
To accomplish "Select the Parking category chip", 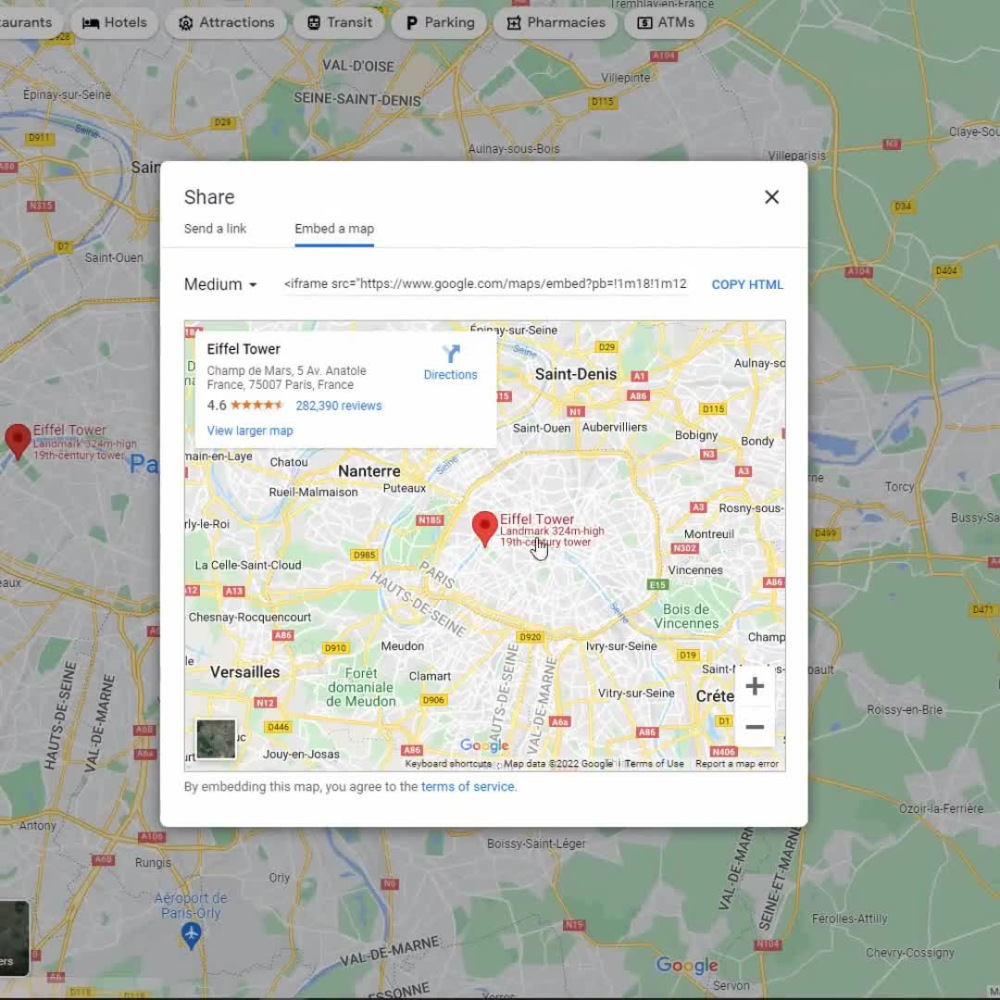I will (439, 23).
